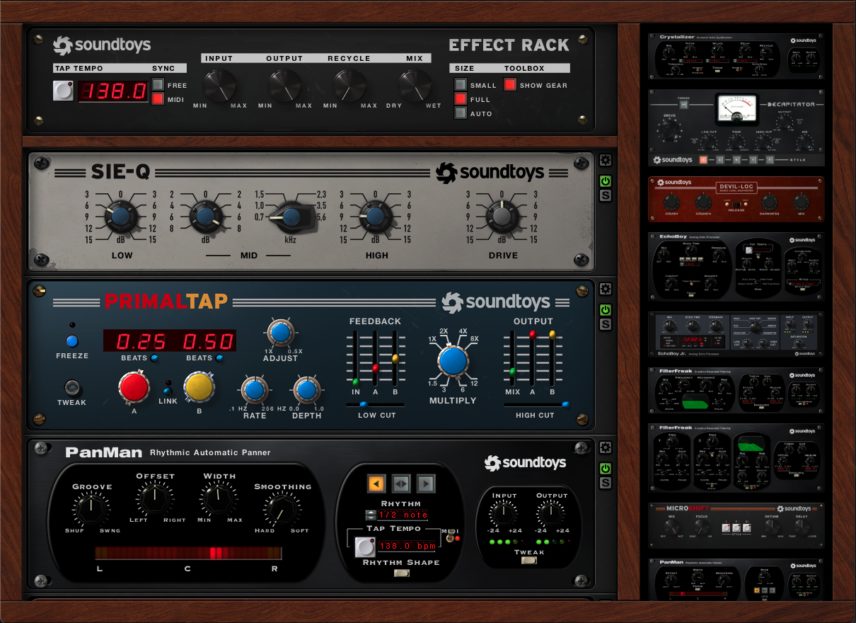Tap the Effect Rack tap tempo button
Image resolution: width=856 pixels, height=623 pixels.
pyautogui.click(x=63, y=91)
